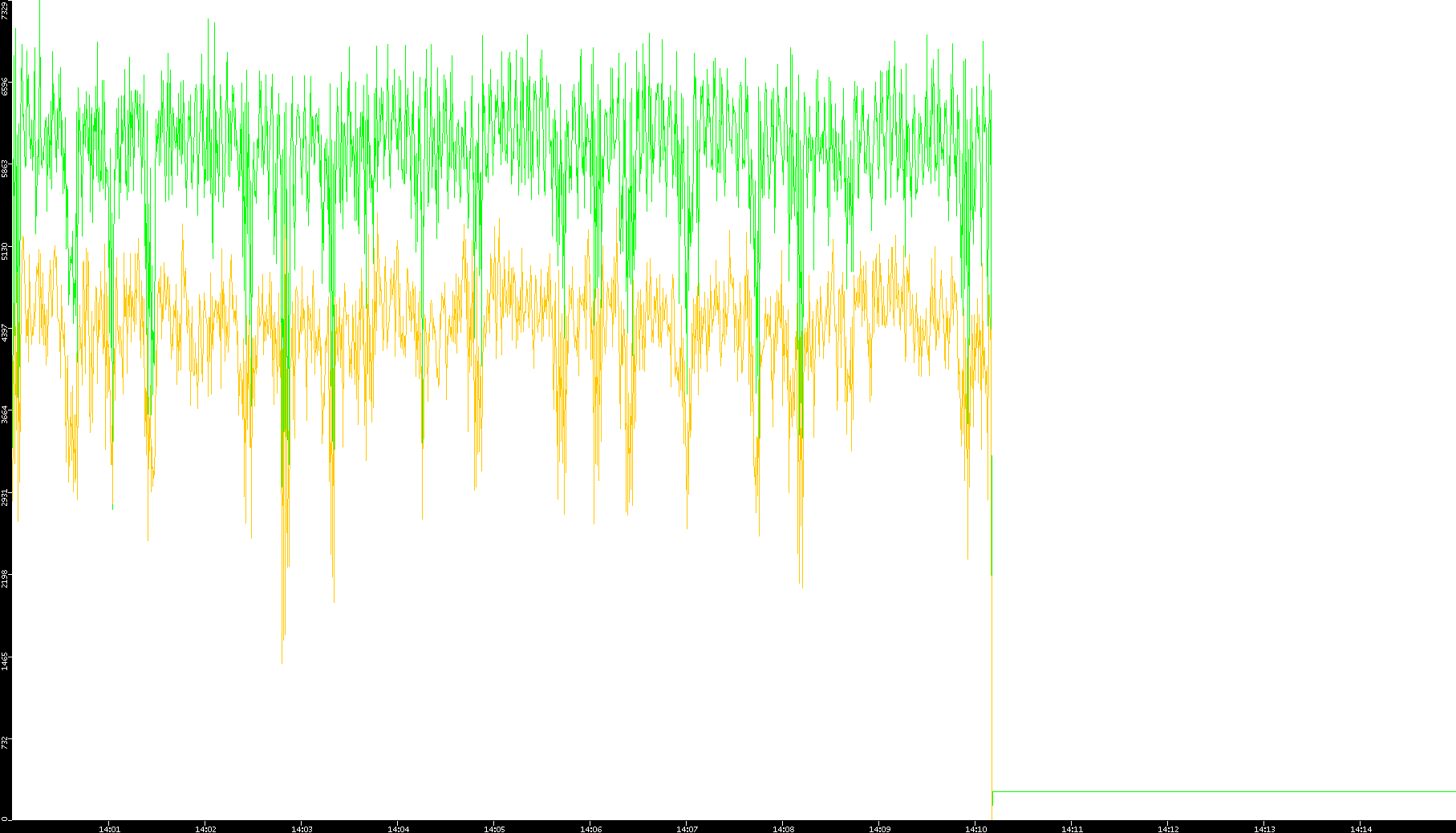Select the 14:12 time axis marker

point(1168,829)
